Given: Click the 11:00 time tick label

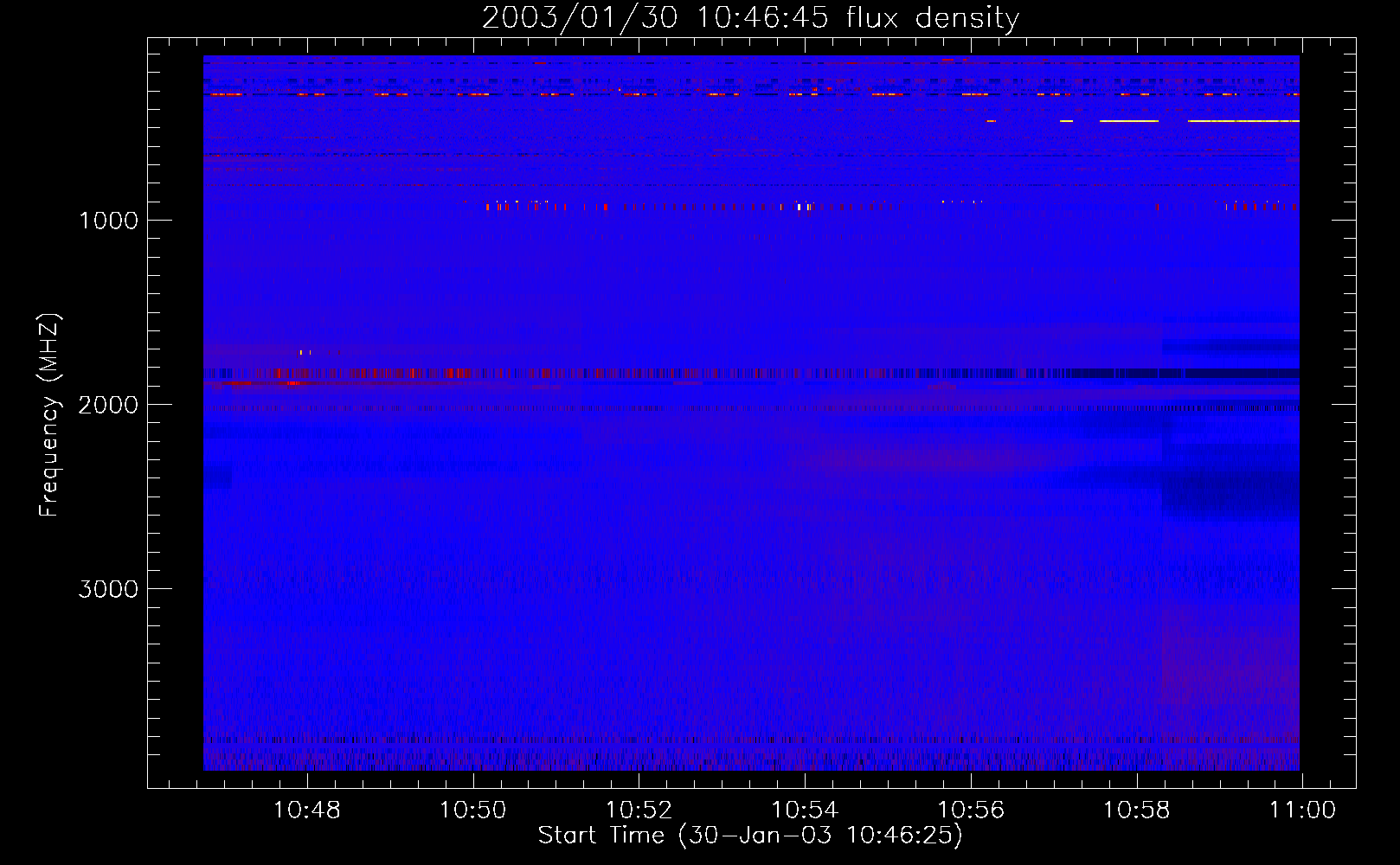Looking at the screenshot, I should pyautogui.click(x=1303, y=811).
